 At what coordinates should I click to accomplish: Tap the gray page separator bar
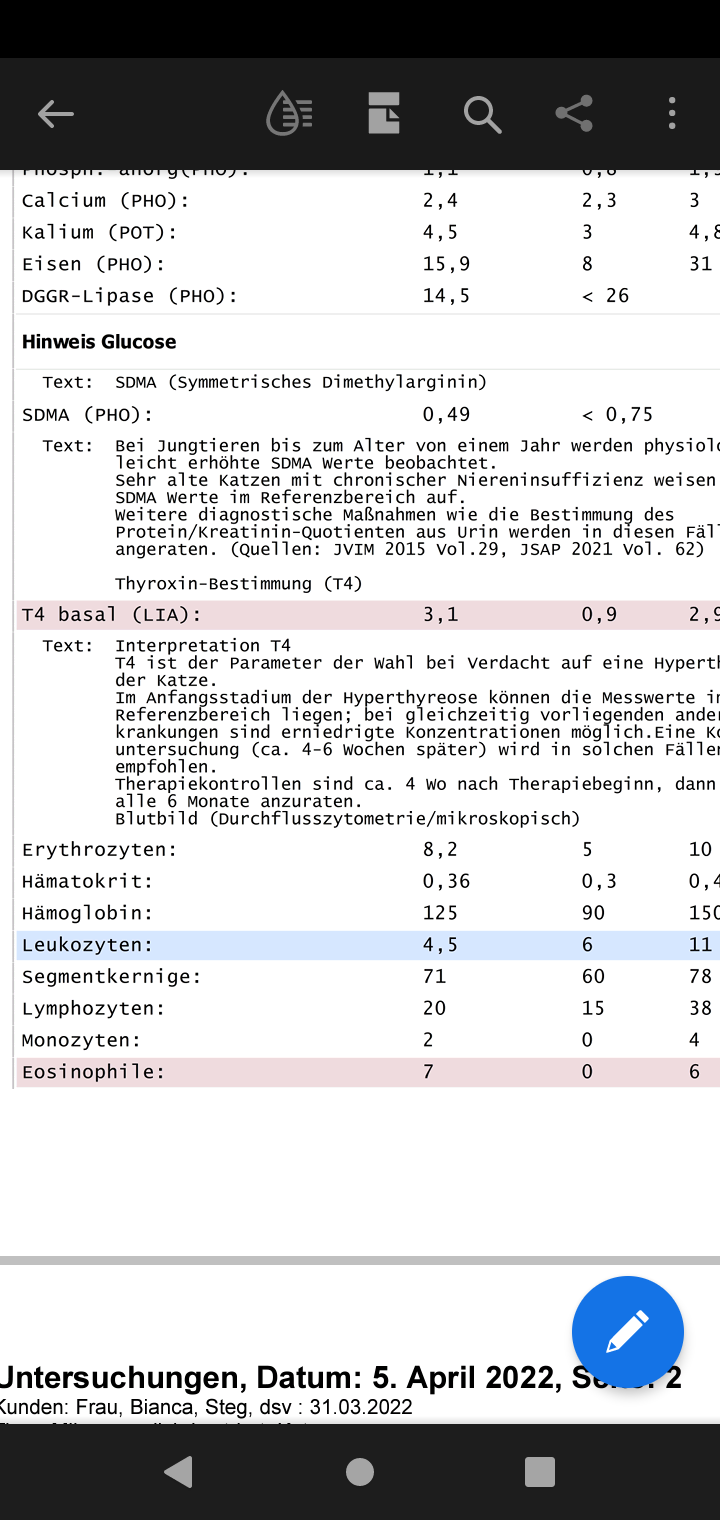[360, 1260]
